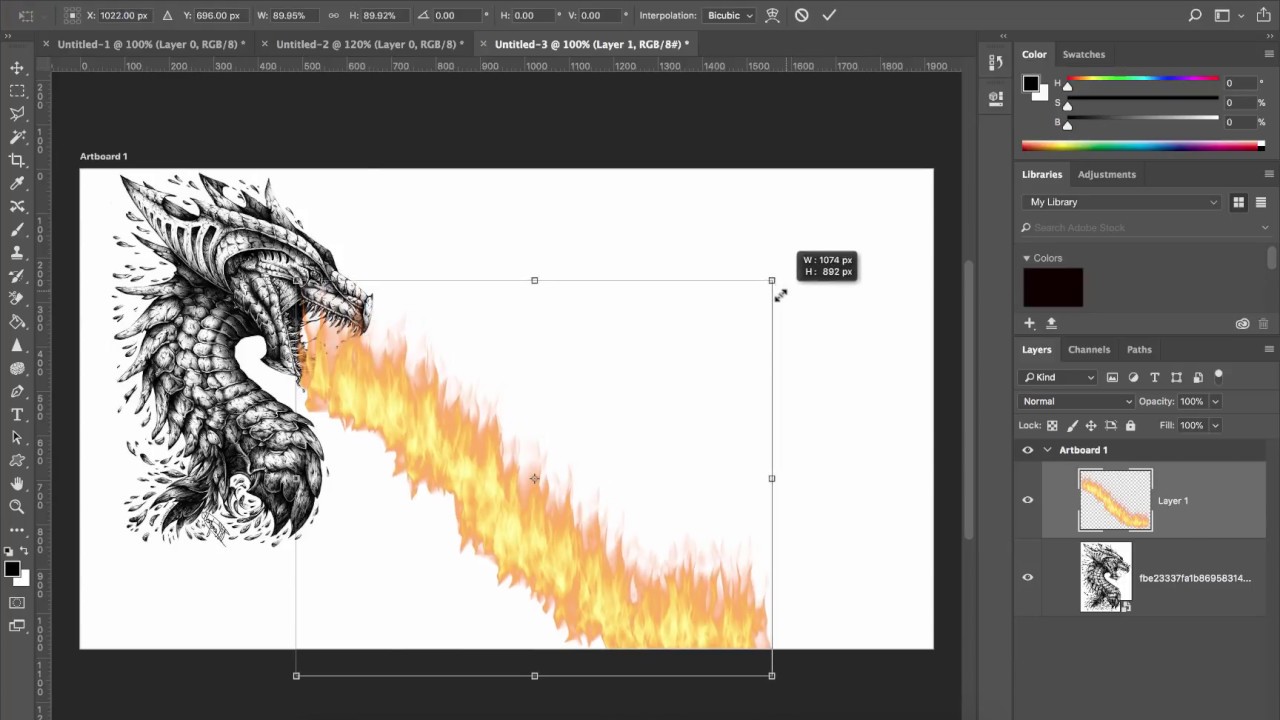This screenshot has width=1280, height=720.
Task: Open the search icon in options bar
Action: [1195, 15]
